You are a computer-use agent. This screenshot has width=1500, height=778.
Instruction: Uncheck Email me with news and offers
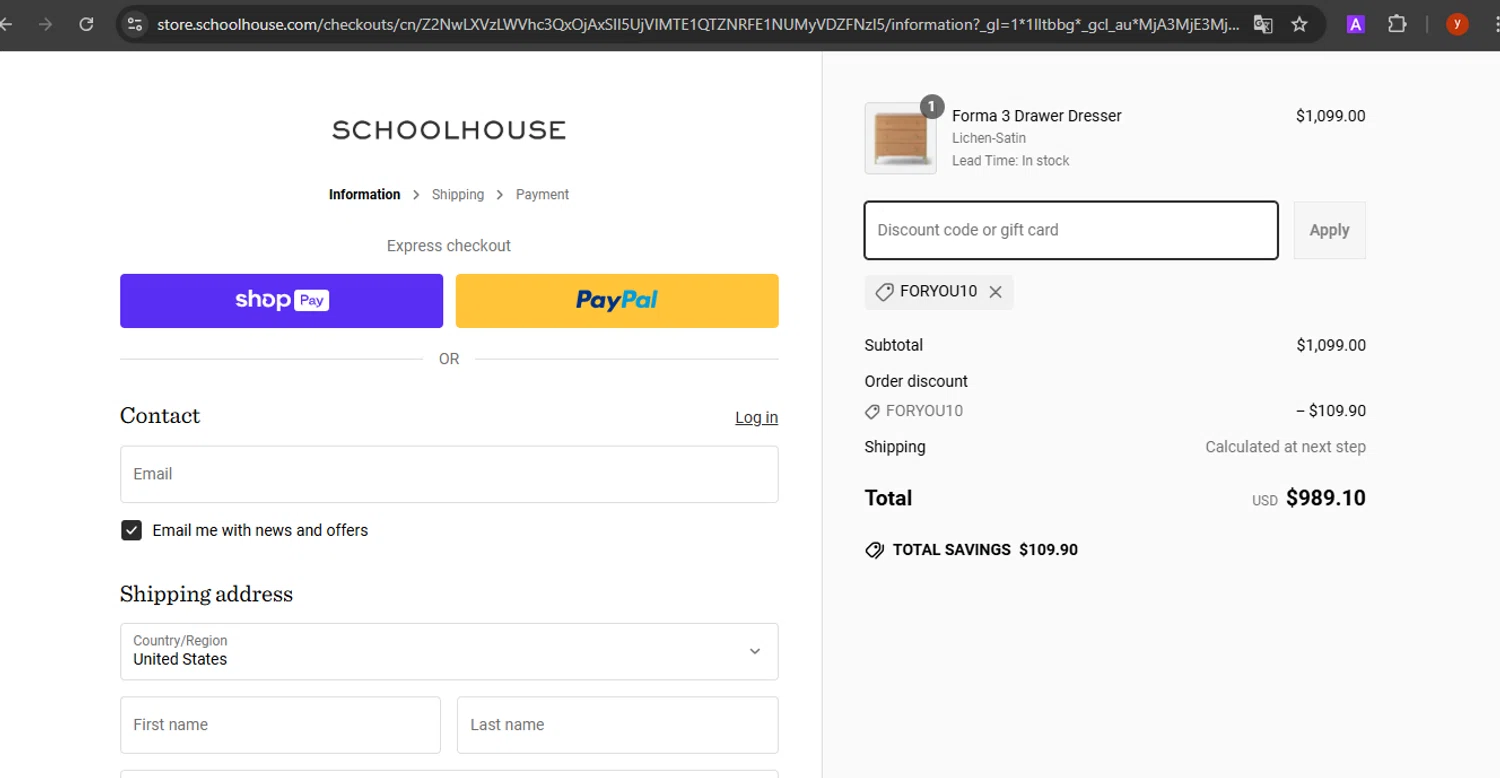131,530
